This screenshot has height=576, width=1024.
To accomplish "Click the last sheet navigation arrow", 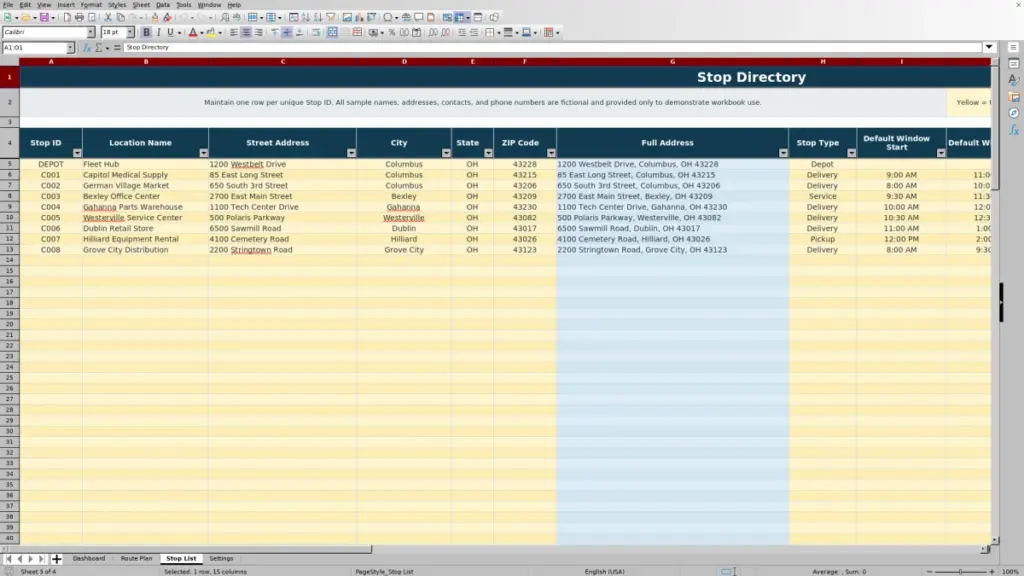I will tap(41, 558).
